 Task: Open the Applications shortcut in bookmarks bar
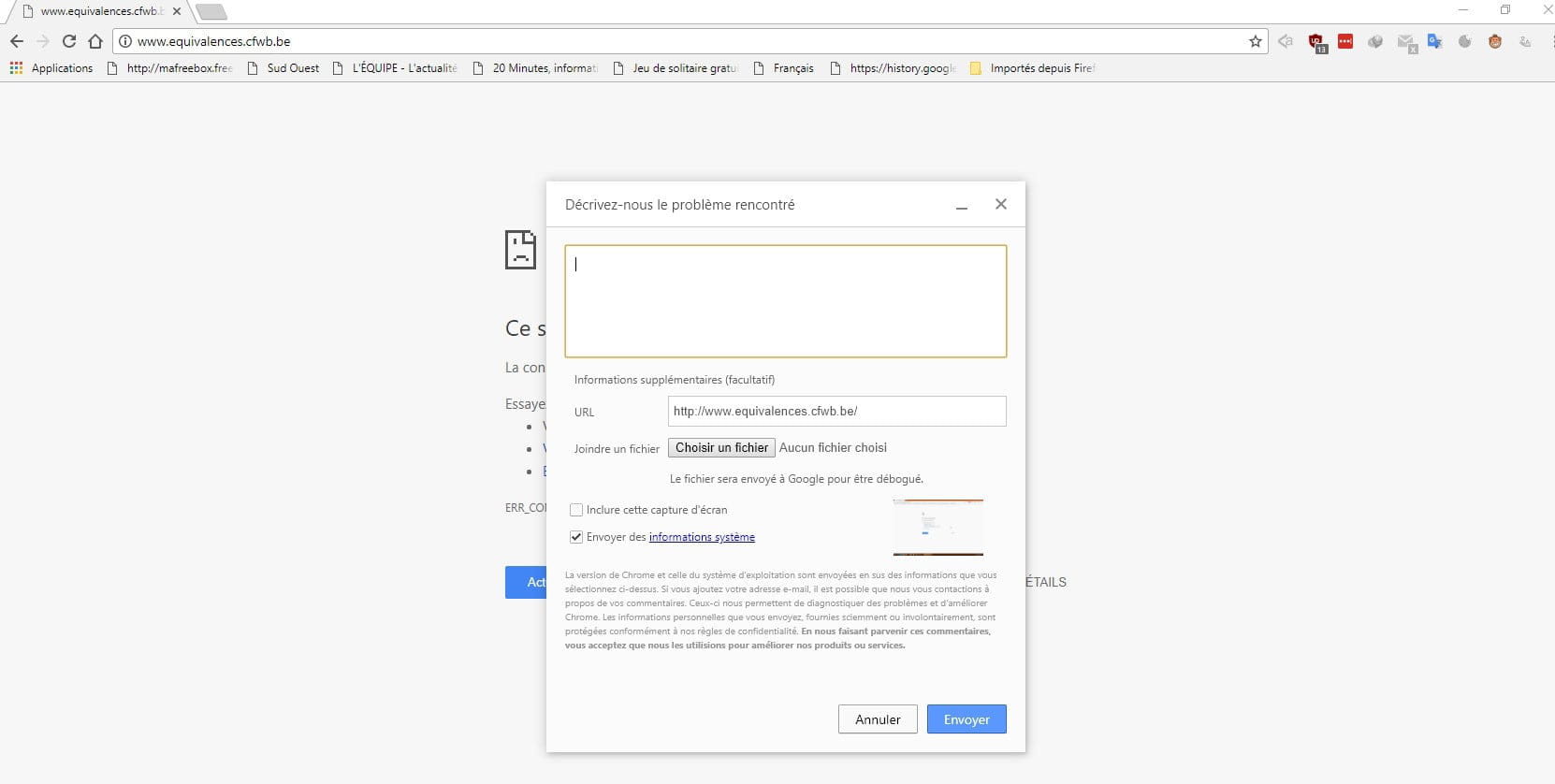point(51,68)
